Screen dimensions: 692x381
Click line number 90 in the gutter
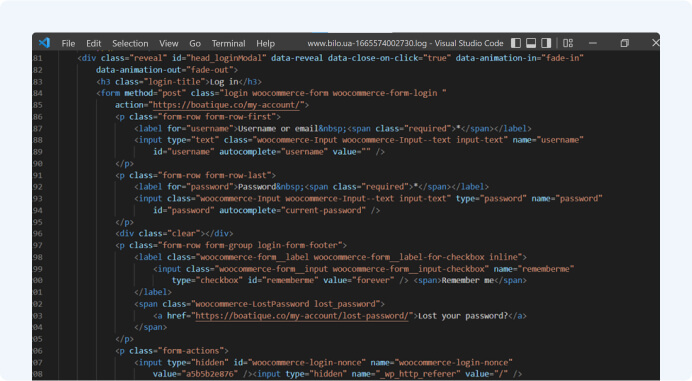click(38, 163)
